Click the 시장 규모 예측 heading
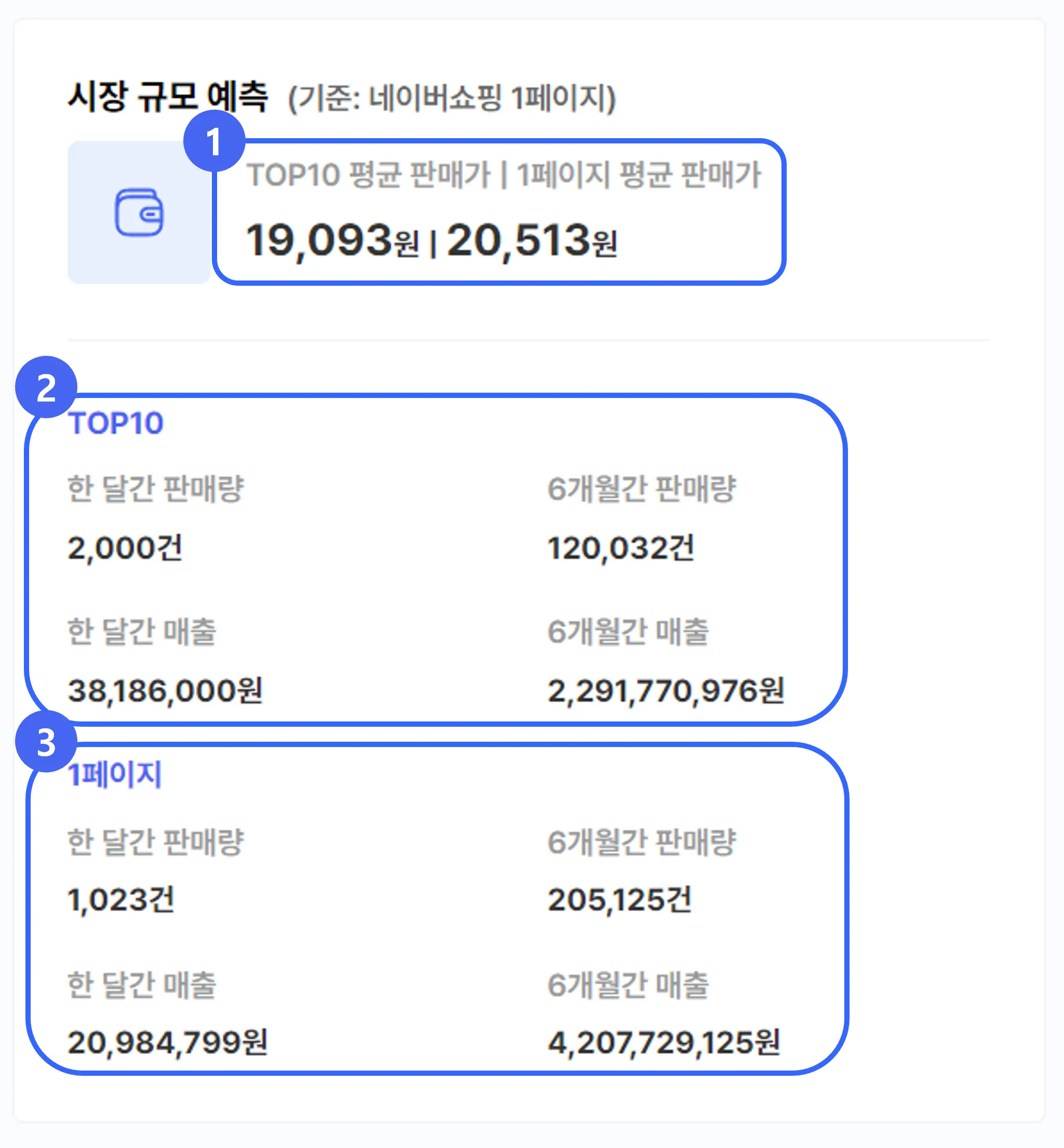Viewport: 1064px width, 1148px height. 167,96
